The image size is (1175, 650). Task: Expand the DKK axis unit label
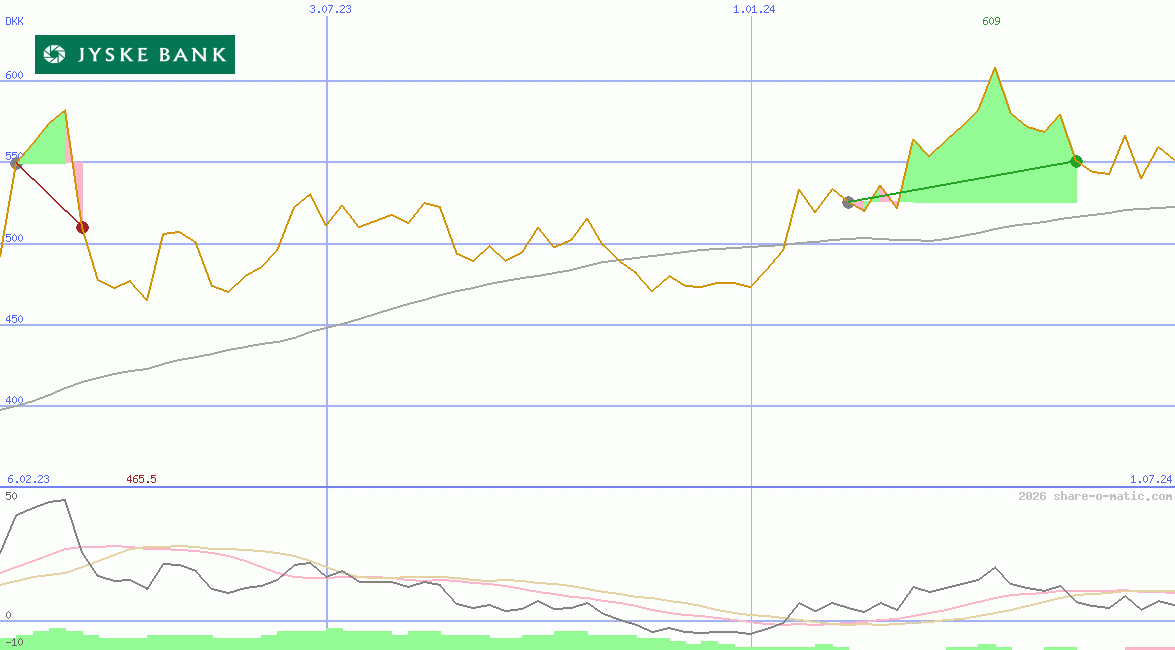pos(14,20)
